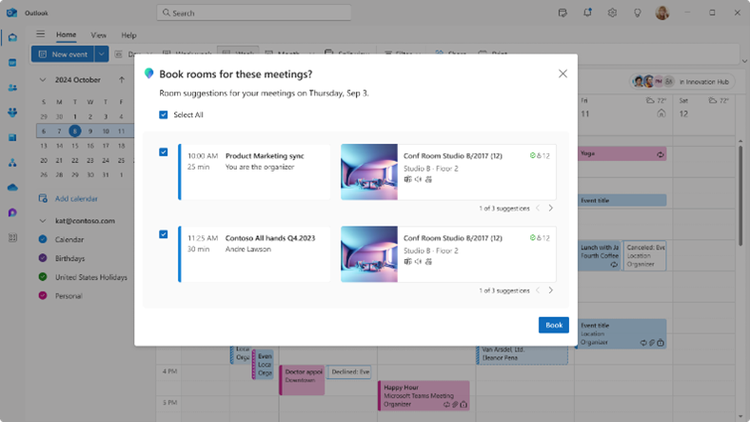Click the hamburger menu icon

tap(40, 34)
